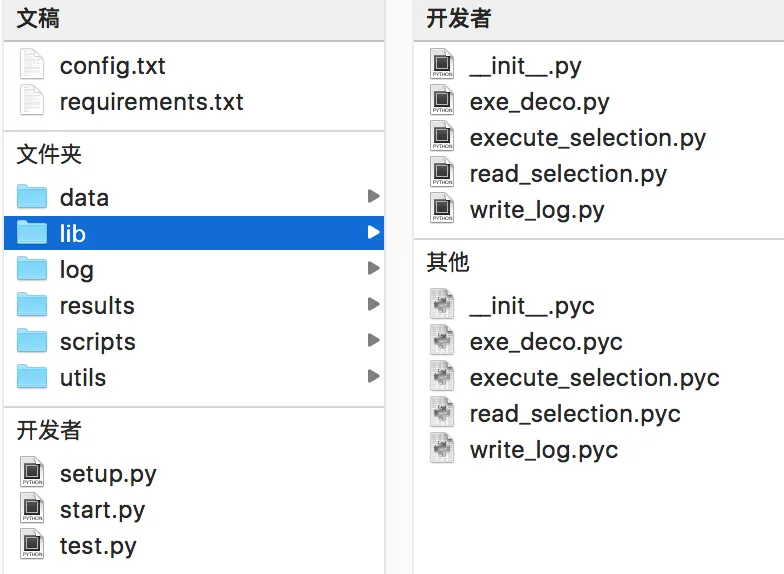Click the __init__.pyc compiled file icon

pyautogui.click(x=442, y=306)
